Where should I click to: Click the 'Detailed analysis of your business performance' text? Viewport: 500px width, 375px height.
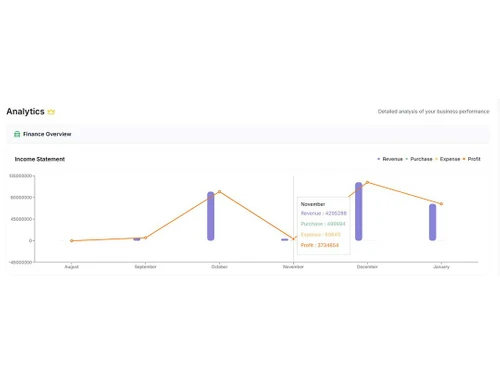(433, 111)
